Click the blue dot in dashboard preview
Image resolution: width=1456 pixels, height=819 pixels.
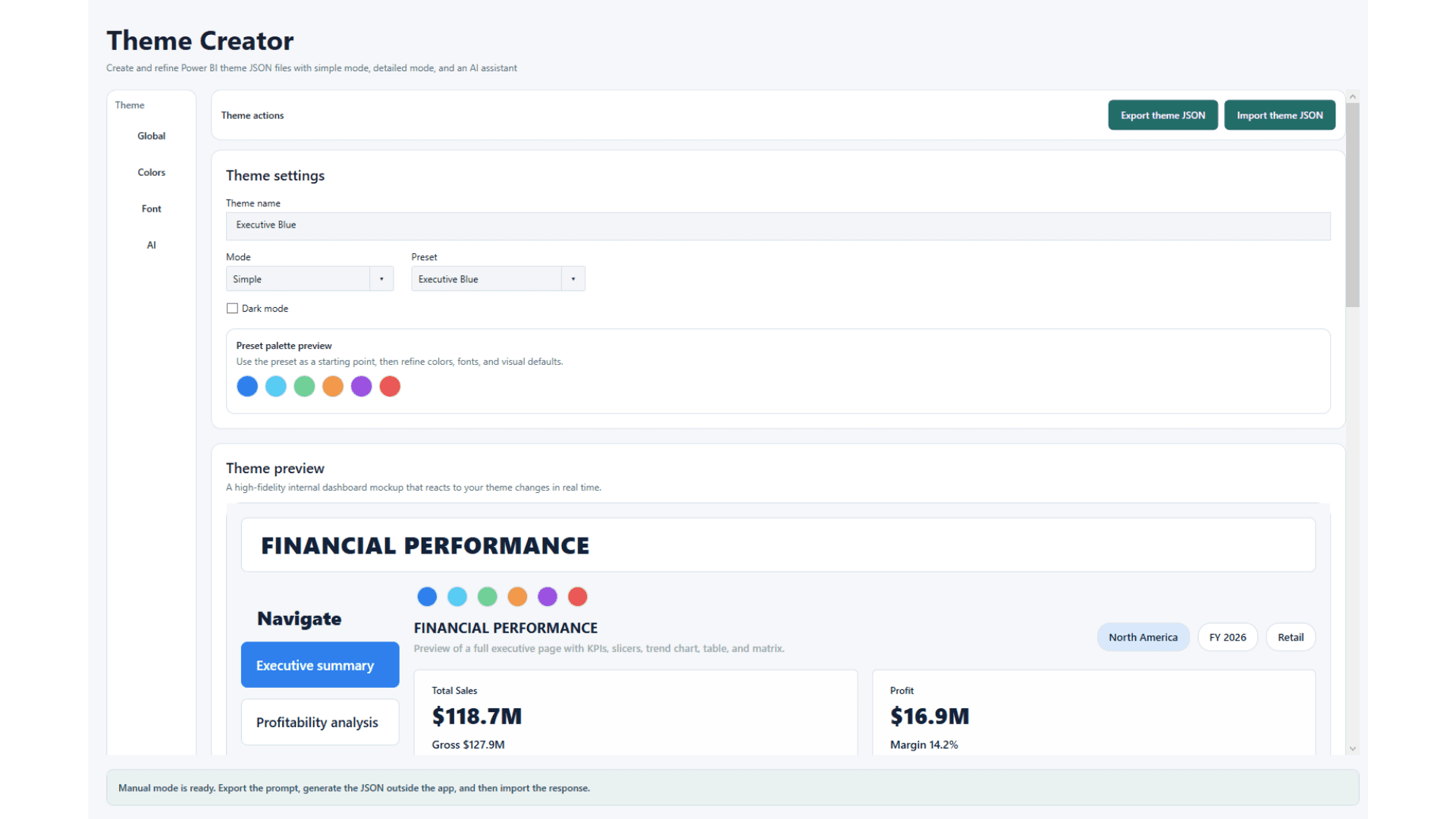427,597
